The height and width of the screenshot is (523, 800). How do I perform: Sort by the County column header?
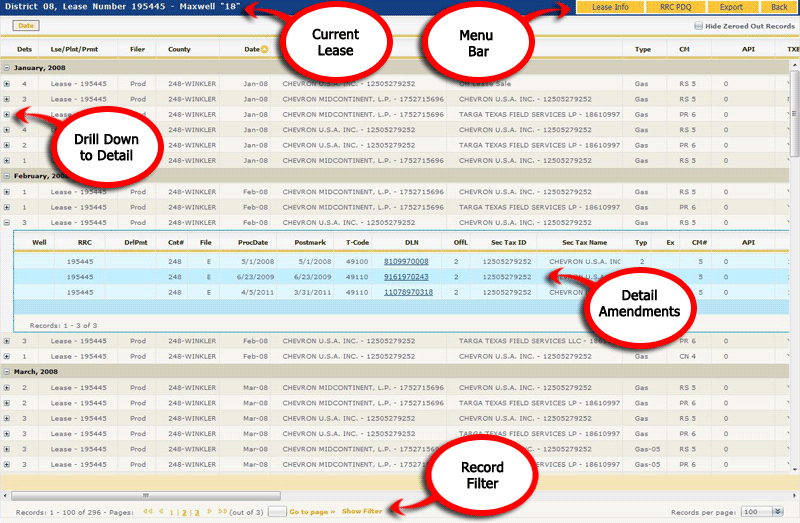coord(179,49)
